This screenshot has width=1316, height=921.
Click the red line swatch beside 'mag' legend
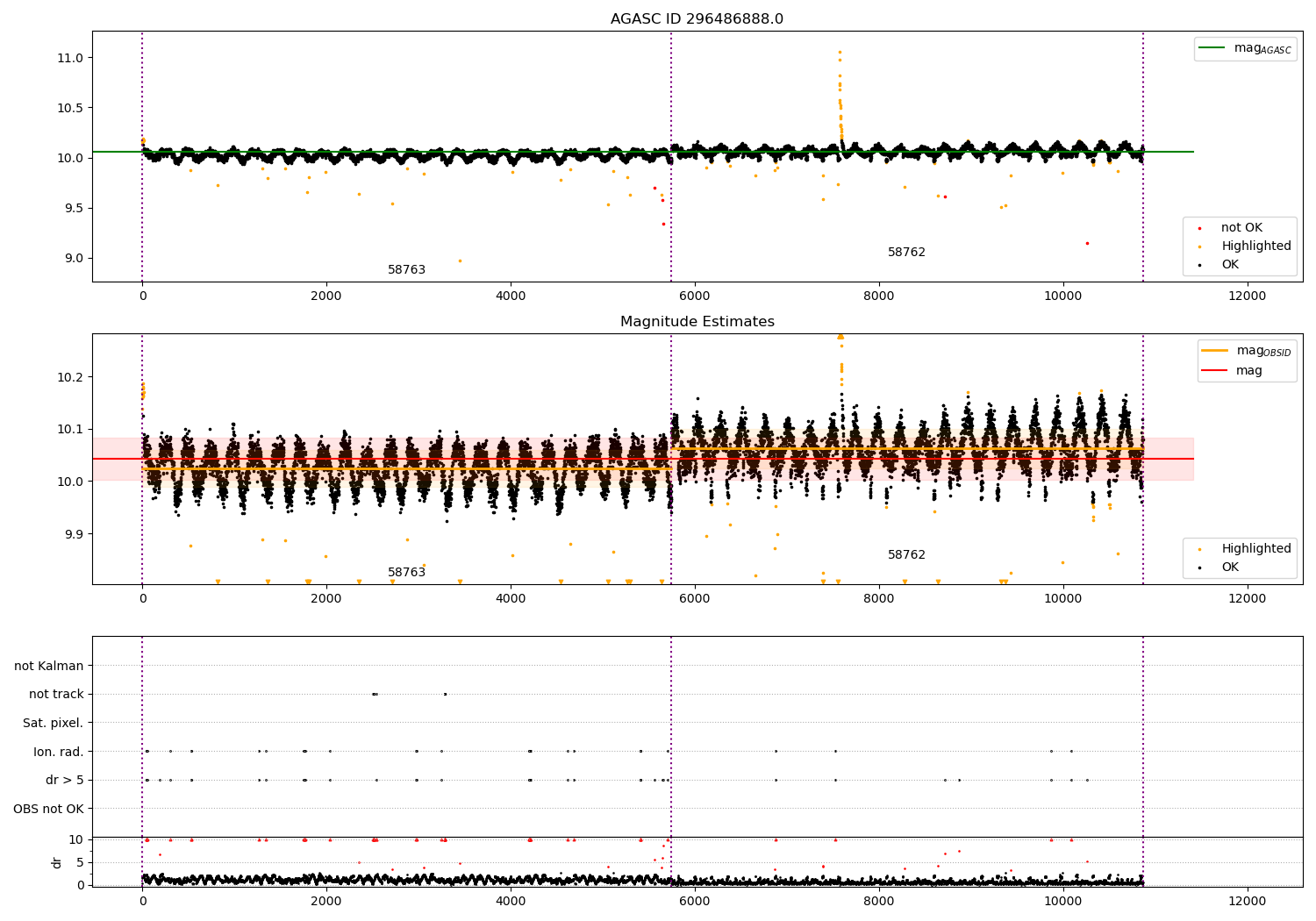pyautogui.click(x=1215, y=371)
